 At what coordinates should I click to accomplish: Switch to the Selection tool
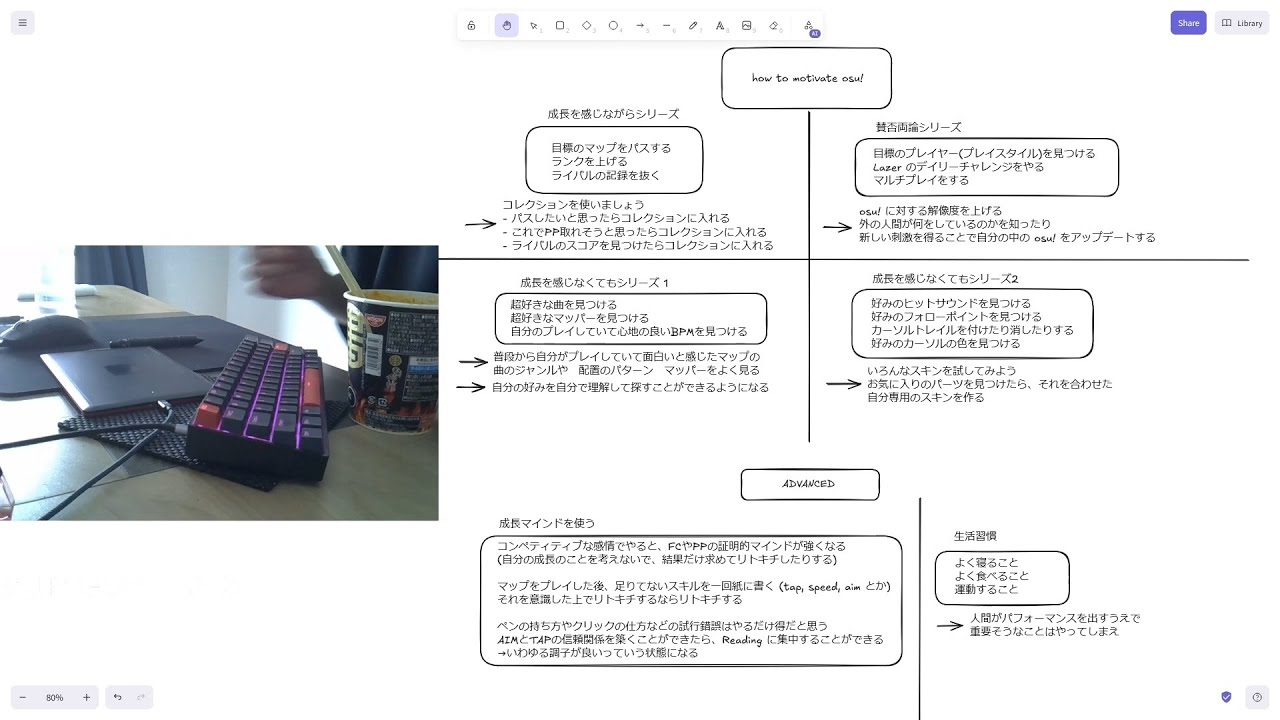tap(533, 25)
